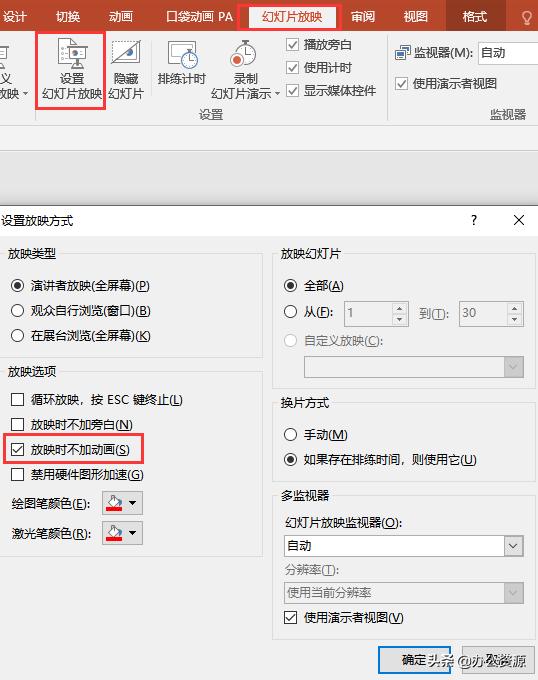538x680 pixels.
Task: Toggle dialog 使用演示者视图(V) checkbox
Action: point(290,617)
